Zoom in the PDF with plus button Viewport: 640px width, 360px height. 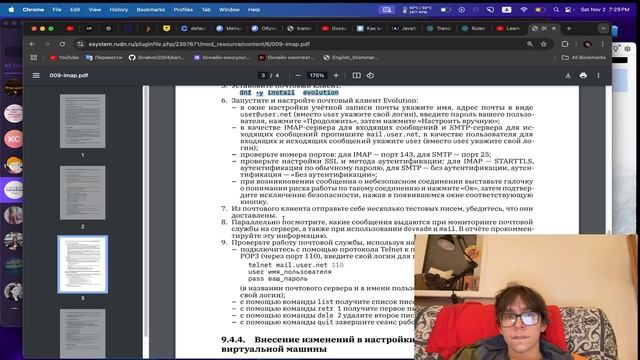point(336,76)
